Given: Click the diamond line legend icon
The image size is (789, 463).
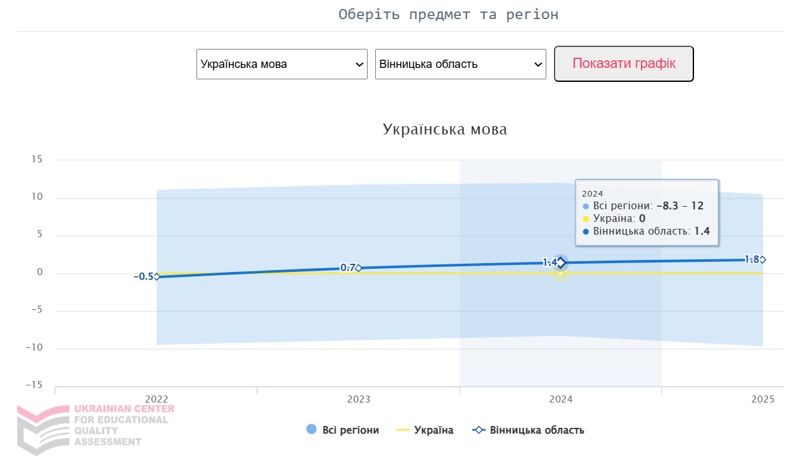Looking at the screenshot, I should [479, 430].
